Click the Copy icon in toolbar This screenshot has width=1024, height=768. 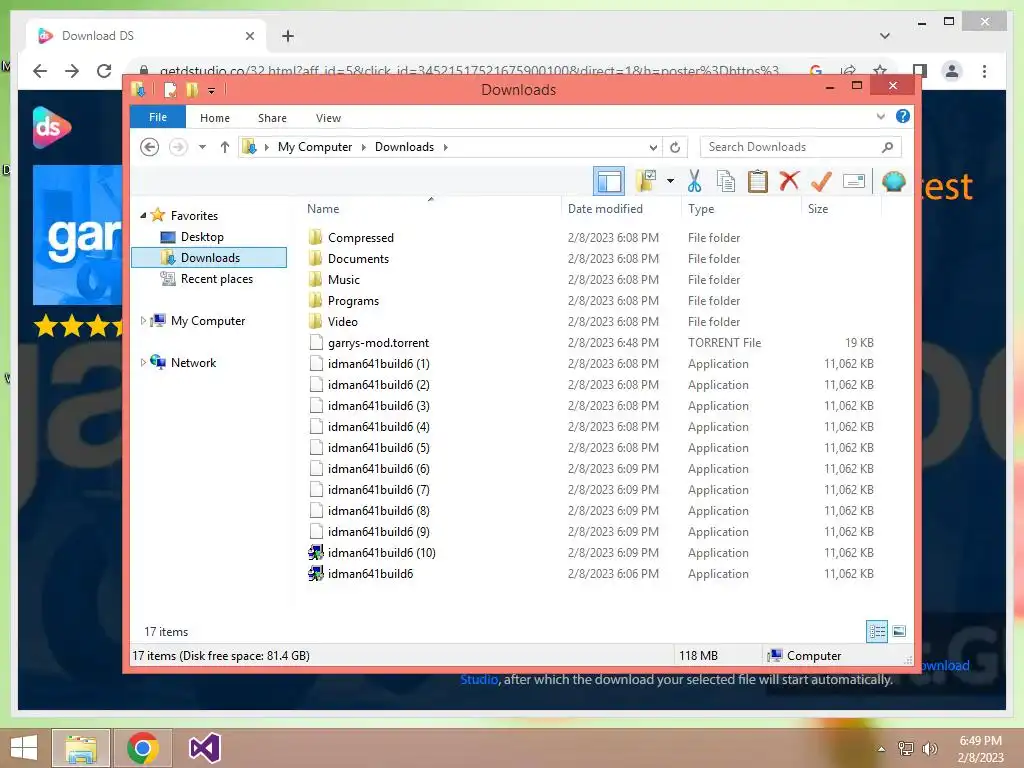[726, 181]
